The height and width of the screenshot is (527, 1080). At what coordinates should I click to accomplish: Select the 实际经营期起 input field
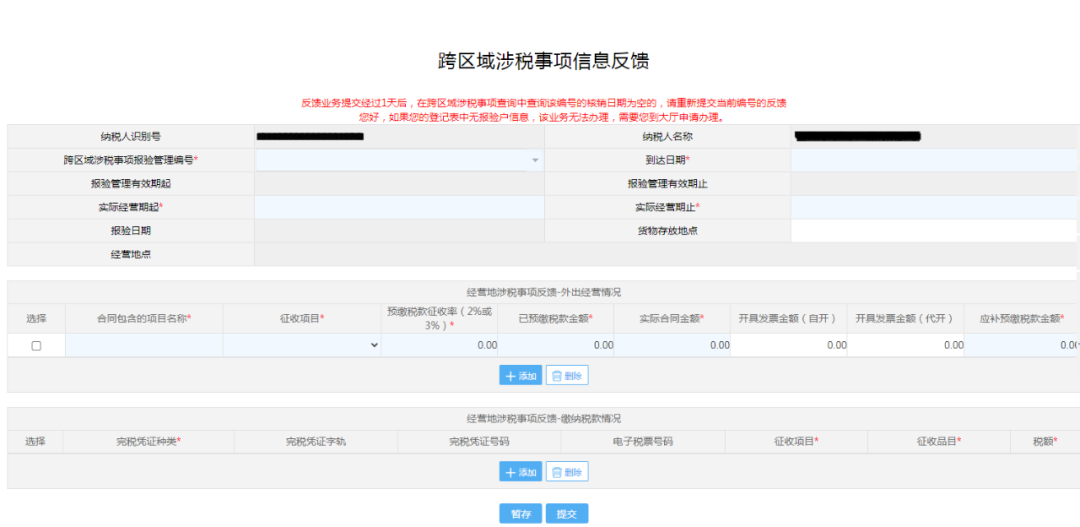pos(399,207)
